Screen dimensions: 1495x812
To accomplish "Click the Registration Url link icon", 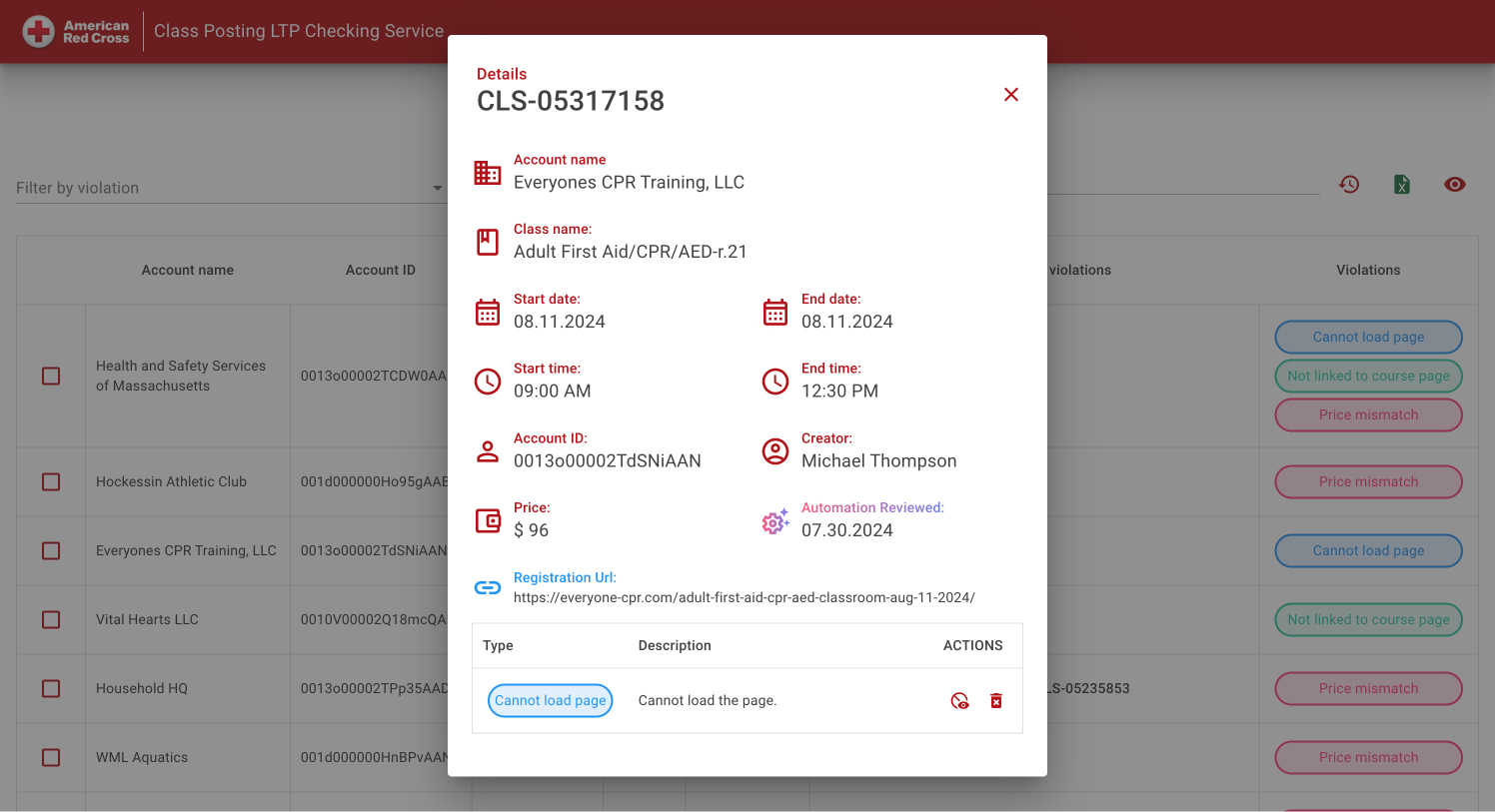I will 488,587.
